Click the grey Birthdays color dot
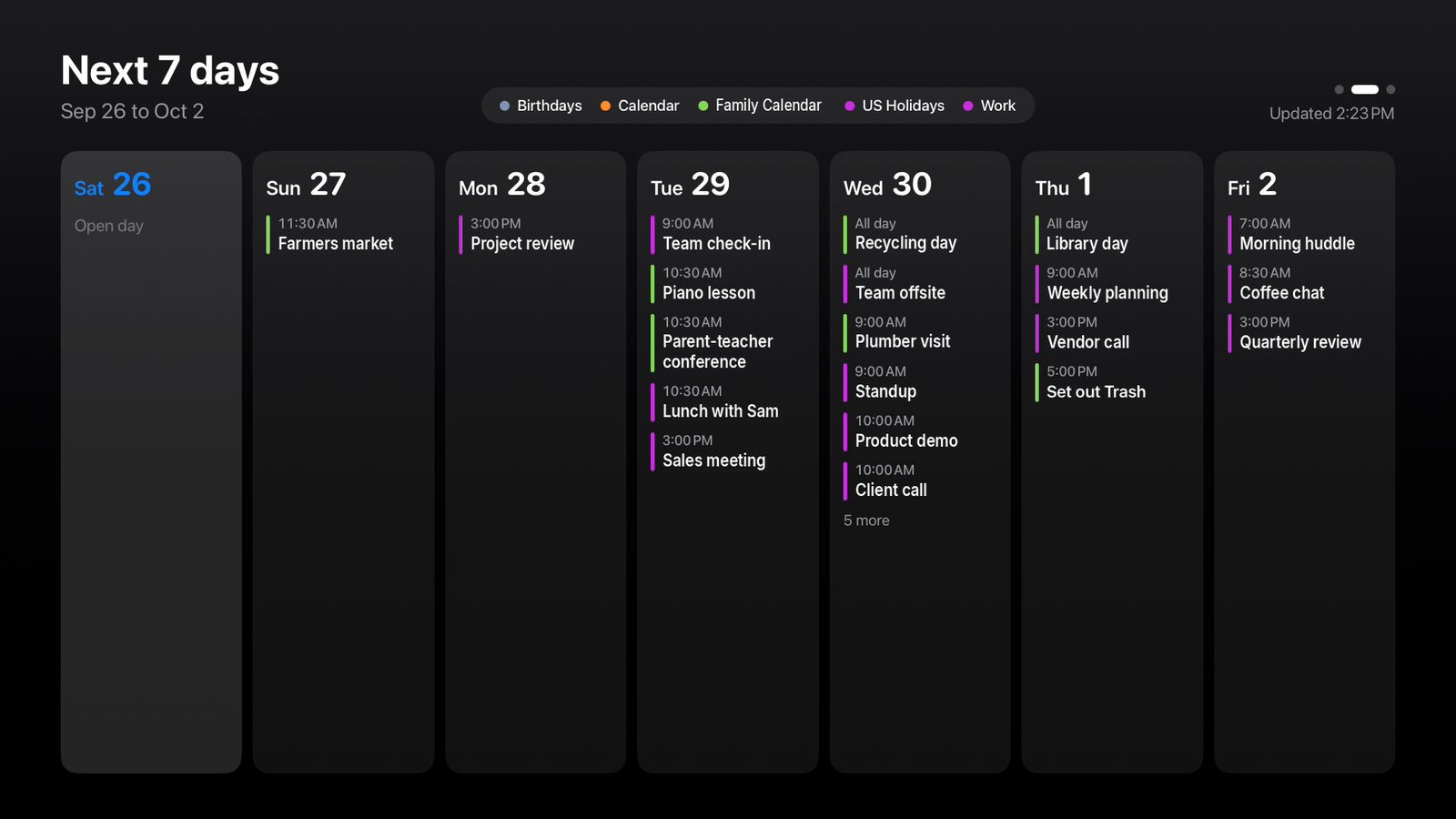The width and height of the screenshot is (1456, 819). (504, 106)
